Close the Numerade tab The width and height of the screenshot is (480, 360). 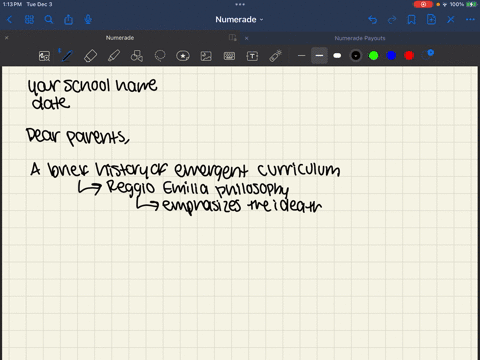click(6, 38)
